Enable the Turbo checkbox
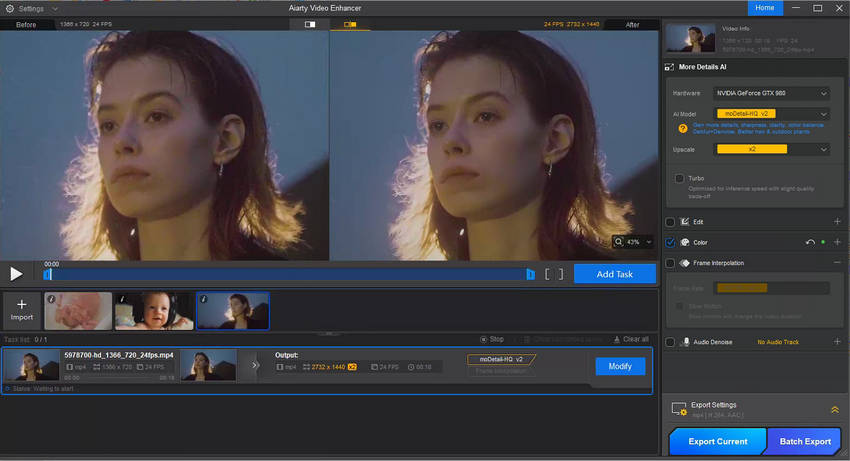Image resolution: width=850 pixels, height=461 pixels. (679, 178)
